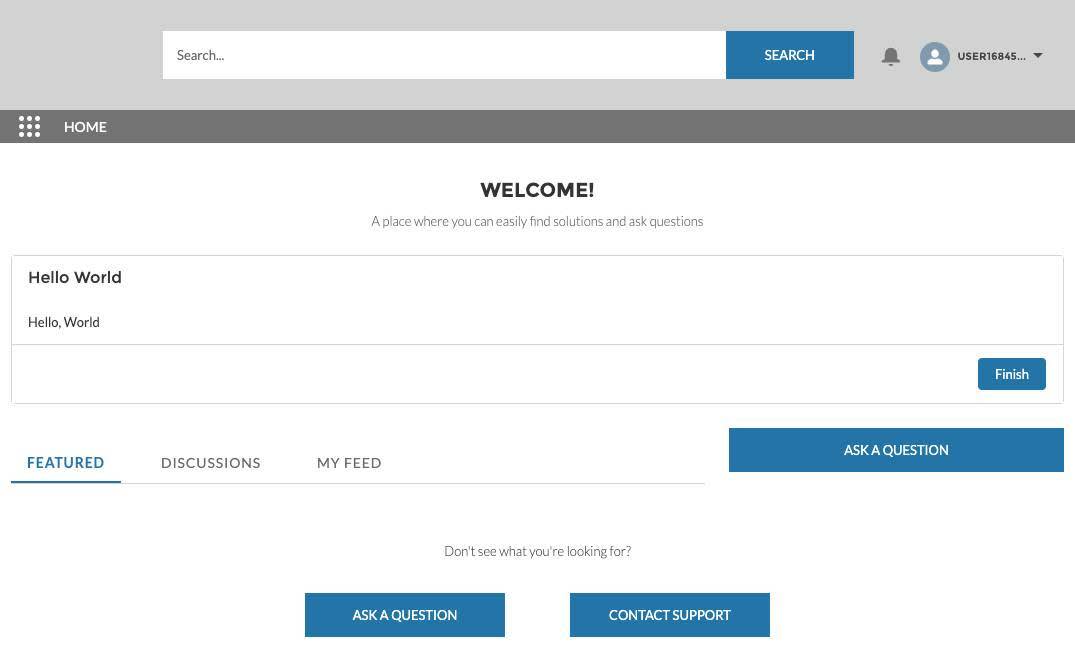Image resolution: width=1075 pixels, height=648 pixels.
Task: Open the MY FEED tab
Action: point(349,463)
